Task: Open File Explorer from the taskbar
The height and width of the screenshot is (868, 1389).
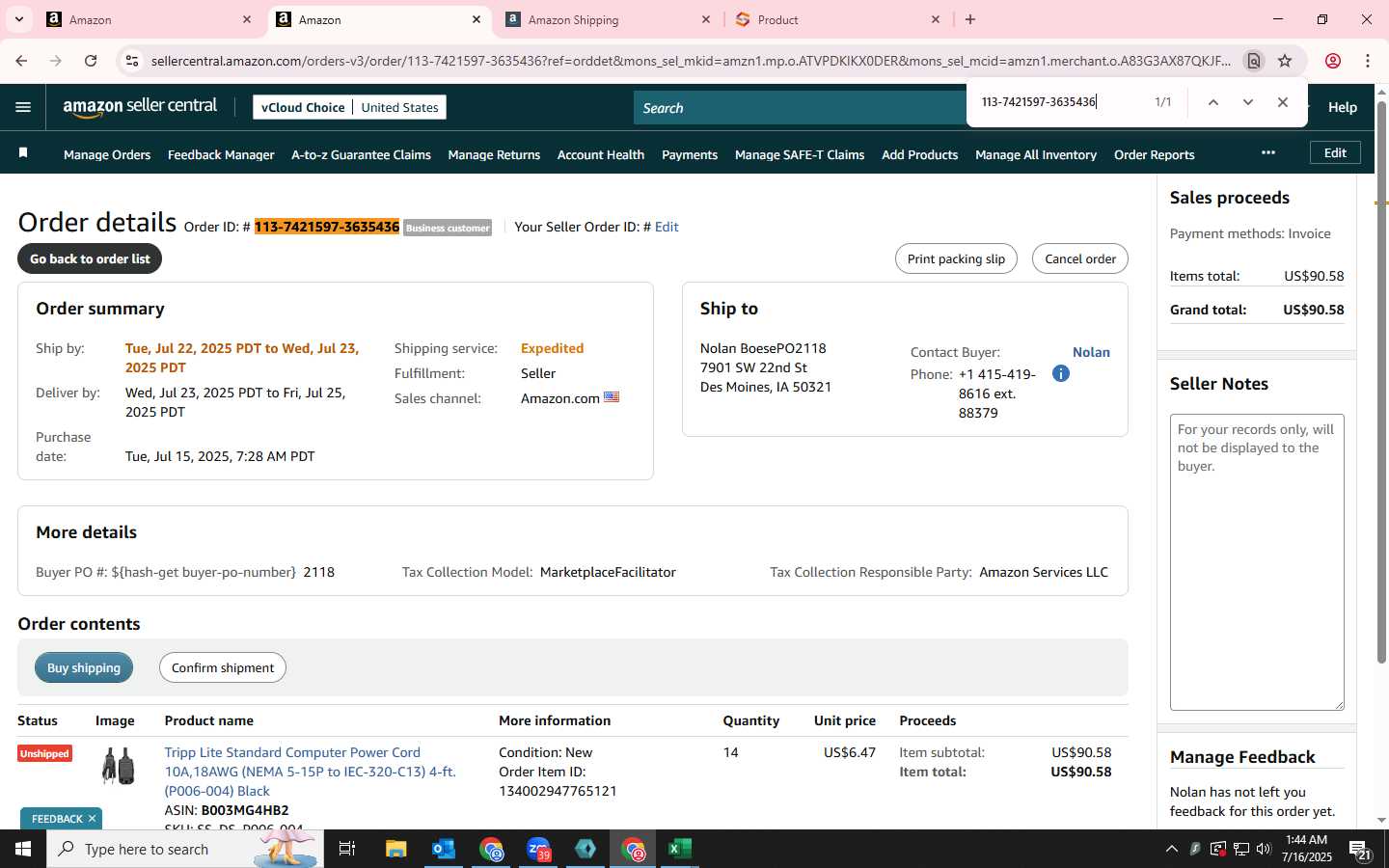Action: pyautogui.click(x=396, y=849)
